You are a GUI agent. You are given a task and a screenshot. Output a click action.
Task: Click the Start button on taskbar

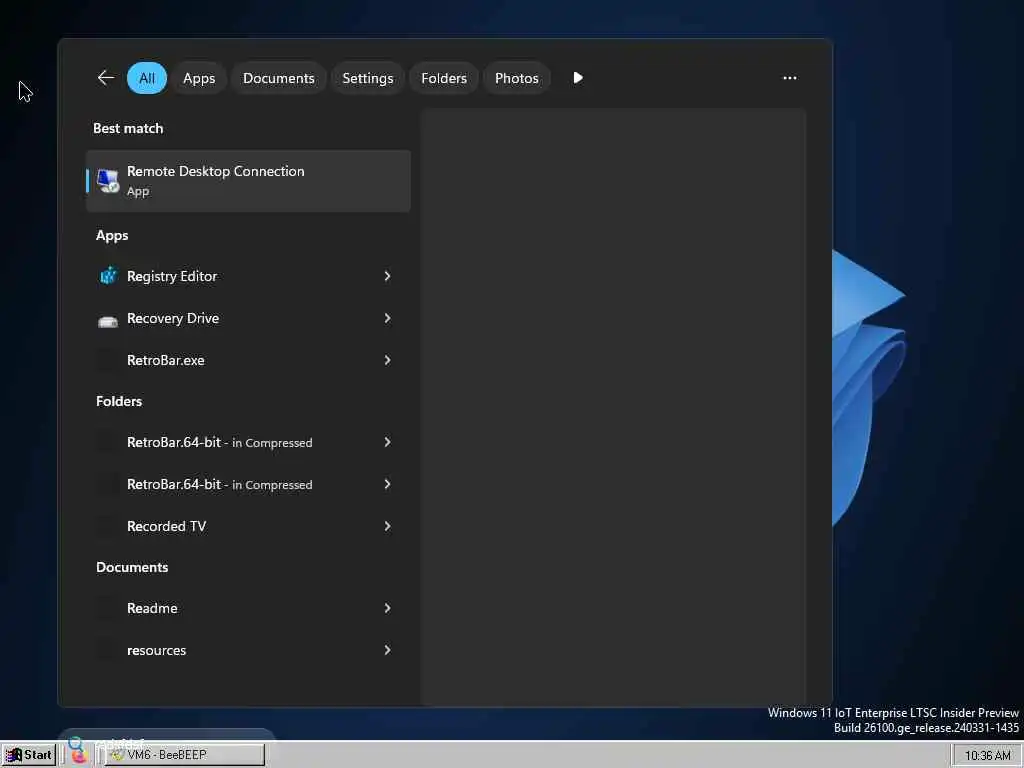[x=29, y=755]
